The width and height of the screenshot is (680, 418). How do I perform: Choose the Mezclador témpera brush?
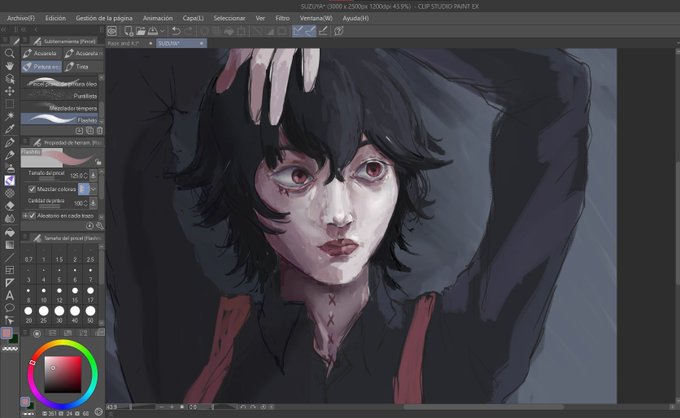[60, 108]
